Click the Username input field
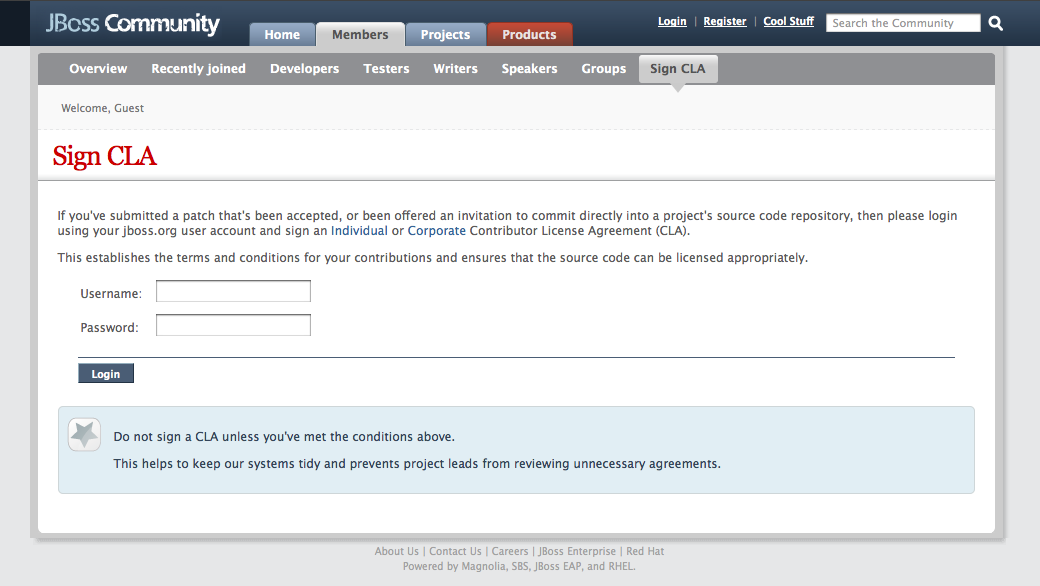1040x586 pixels. pos(233,292)
